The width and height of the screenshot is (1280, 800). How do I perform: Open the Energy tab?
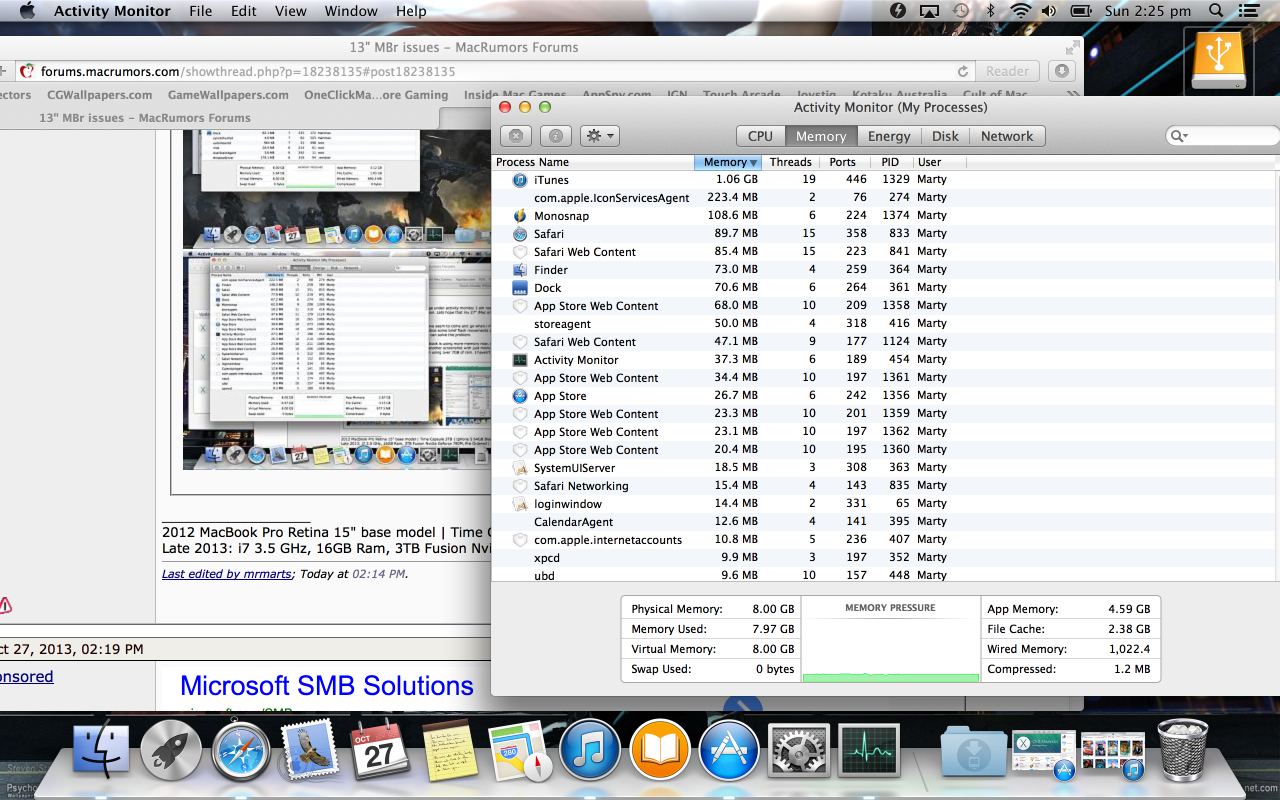tap(889, 136)
